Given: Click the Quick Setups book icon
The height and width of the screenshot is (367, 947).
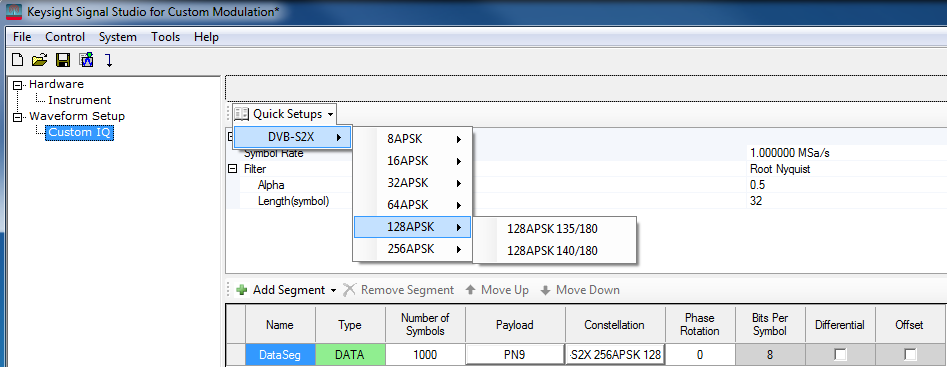Looking at the screenshot, I should click(x=241, y=113).
